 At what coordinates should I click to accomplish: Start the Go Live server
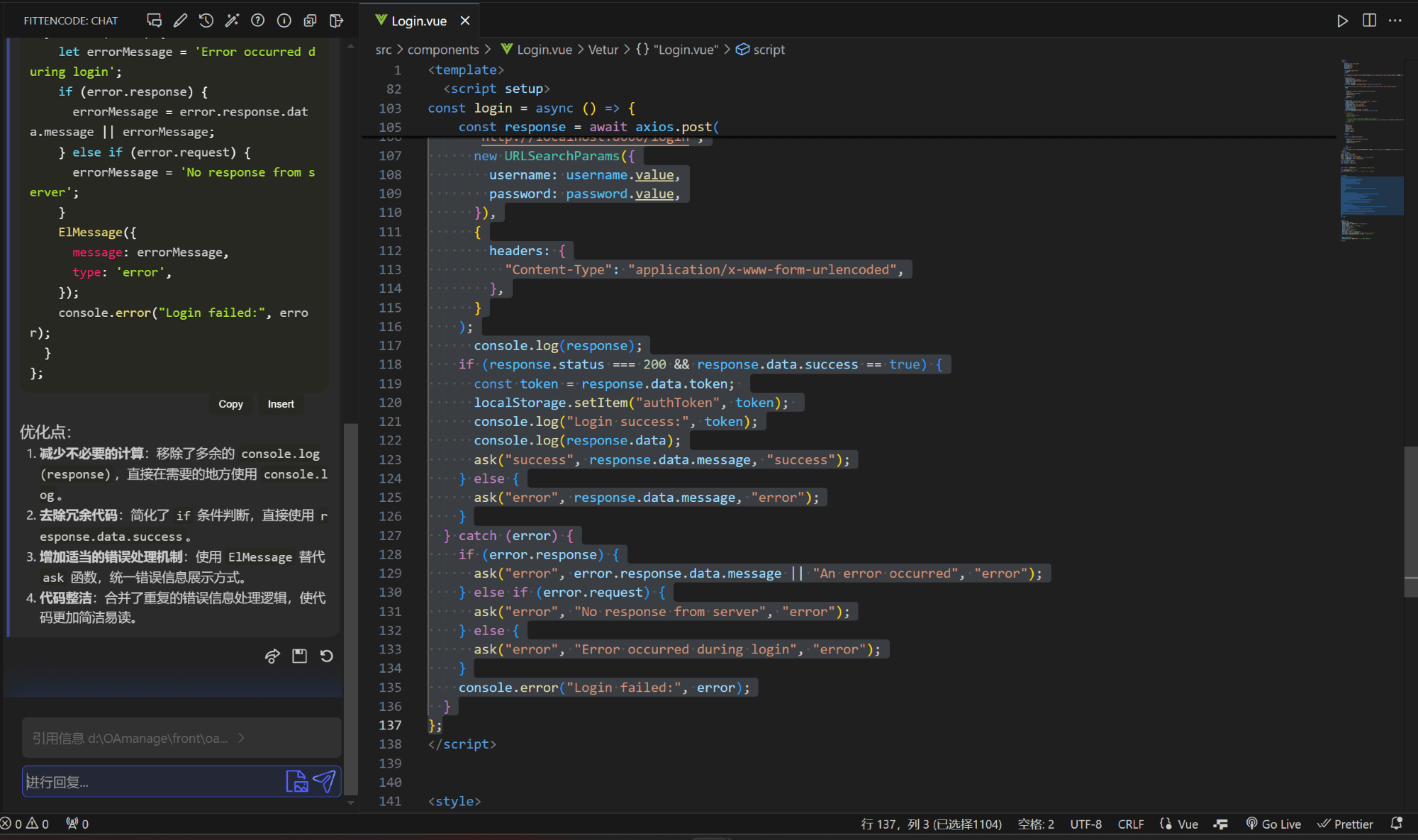pos(1274,824)
